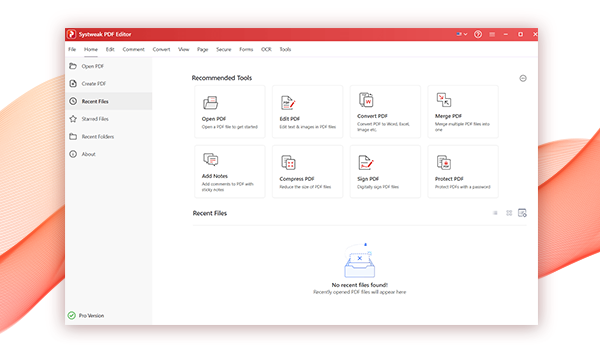600x360 pixels.
Task: Click the Edit PDF tool icon
Action: [x=288, y=103]
